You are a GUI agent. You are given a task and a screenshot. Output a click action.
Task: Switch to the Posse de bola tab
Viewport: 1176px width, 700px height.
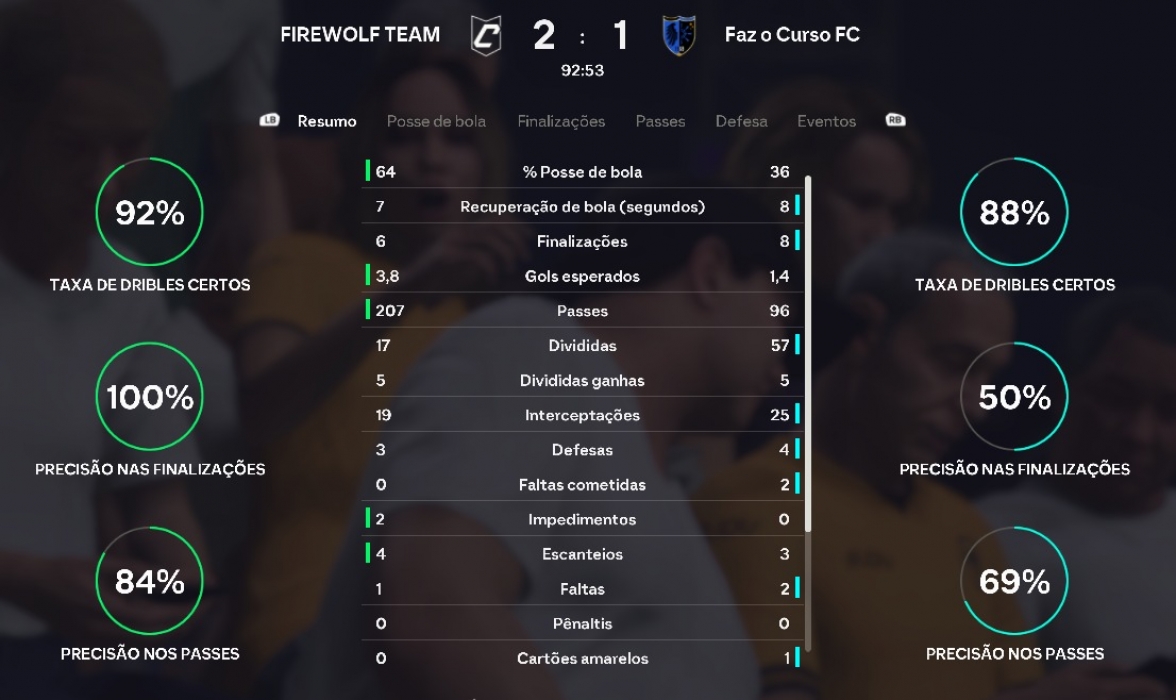click(x=436, y=121)
